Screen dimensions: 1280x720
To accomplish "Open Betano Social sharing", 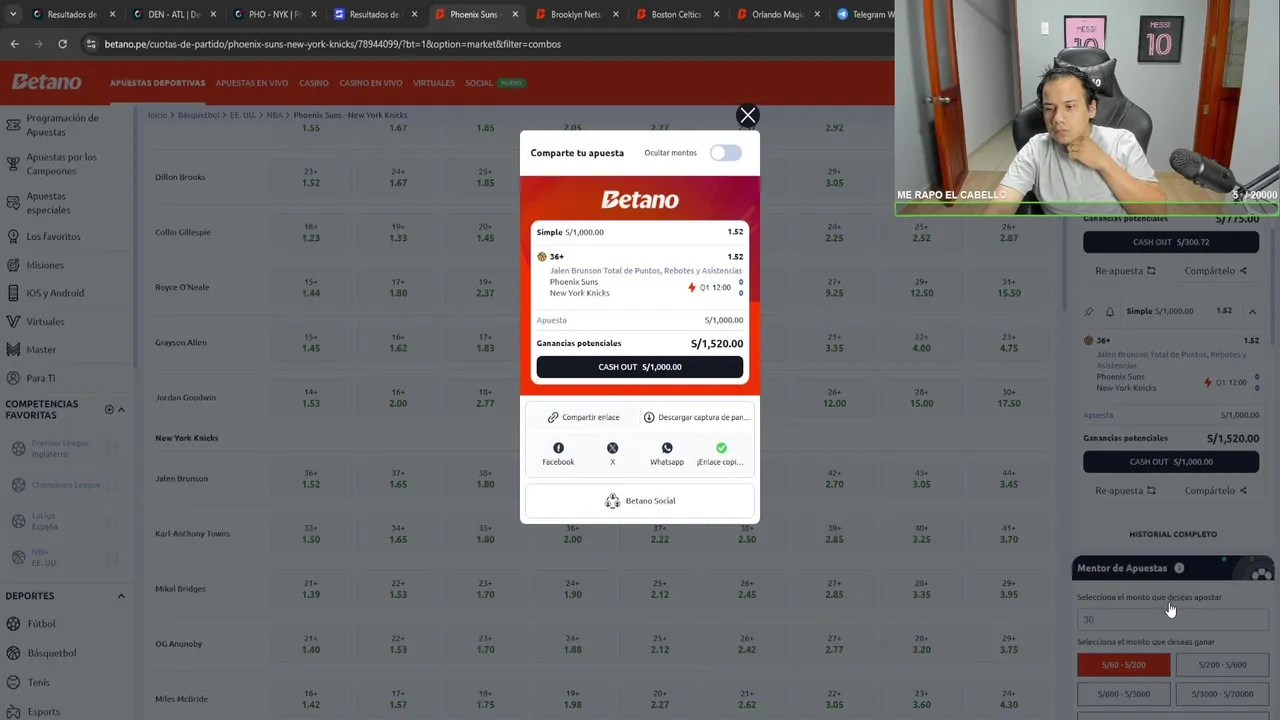I will (x=640, y=501).
